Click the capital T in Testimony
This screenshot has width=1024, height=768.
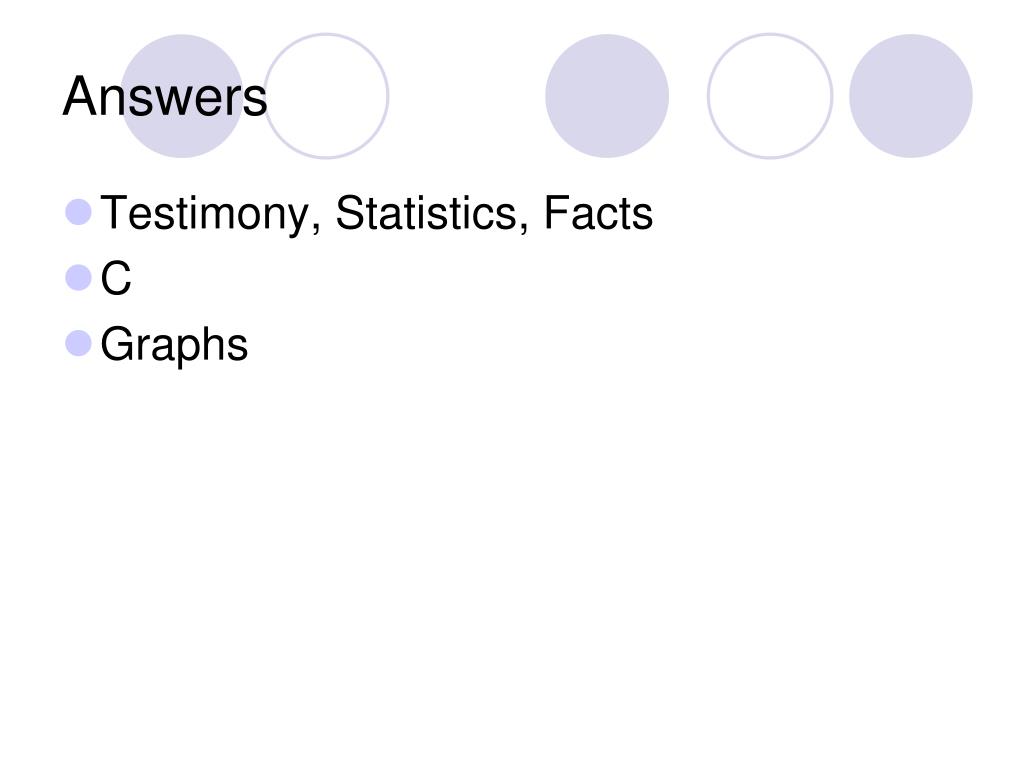coord(114,213)
